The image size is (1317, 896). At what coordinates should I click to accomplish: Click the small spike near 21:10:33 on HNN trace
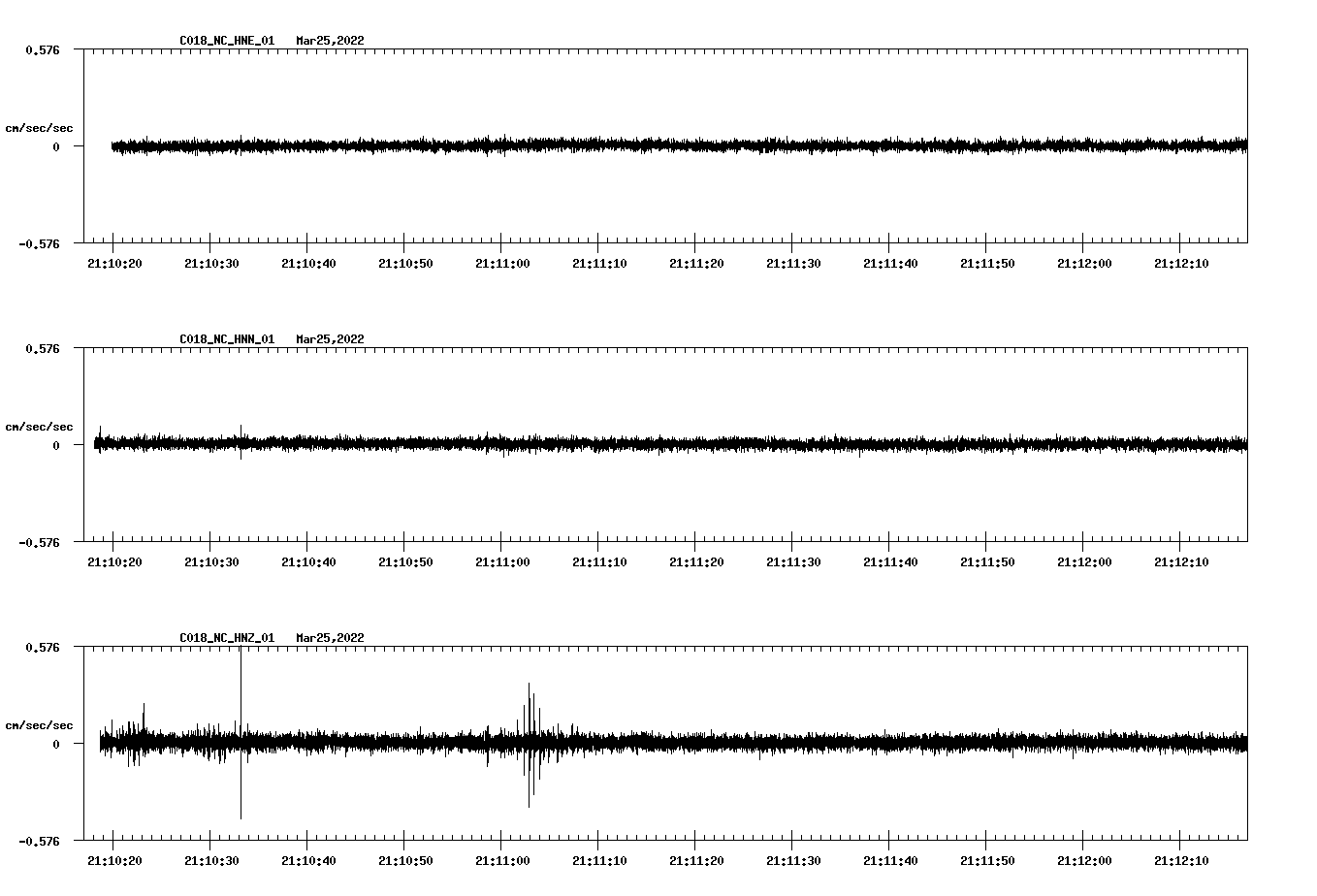coord(241,441)
